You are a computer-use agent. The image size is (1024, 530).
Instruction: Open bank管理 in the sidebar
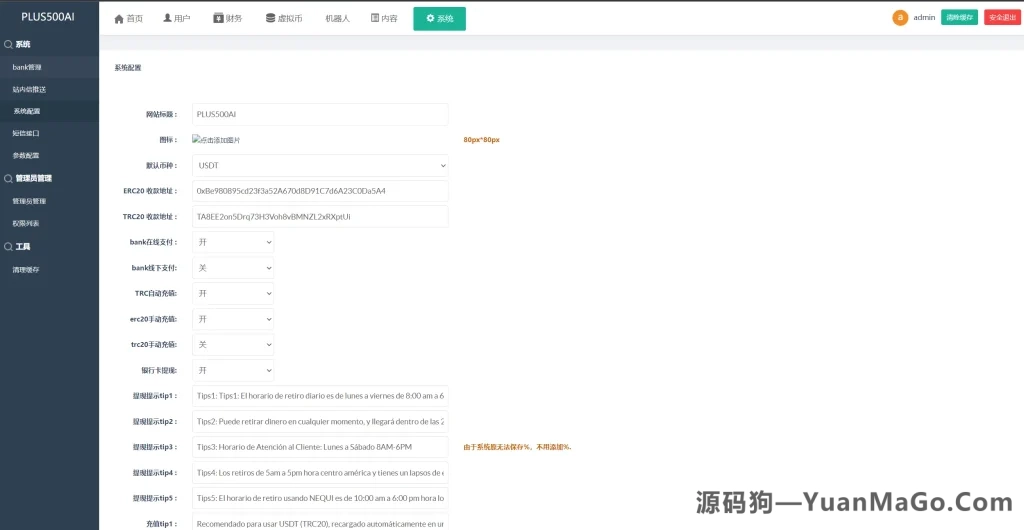[49, 67]
